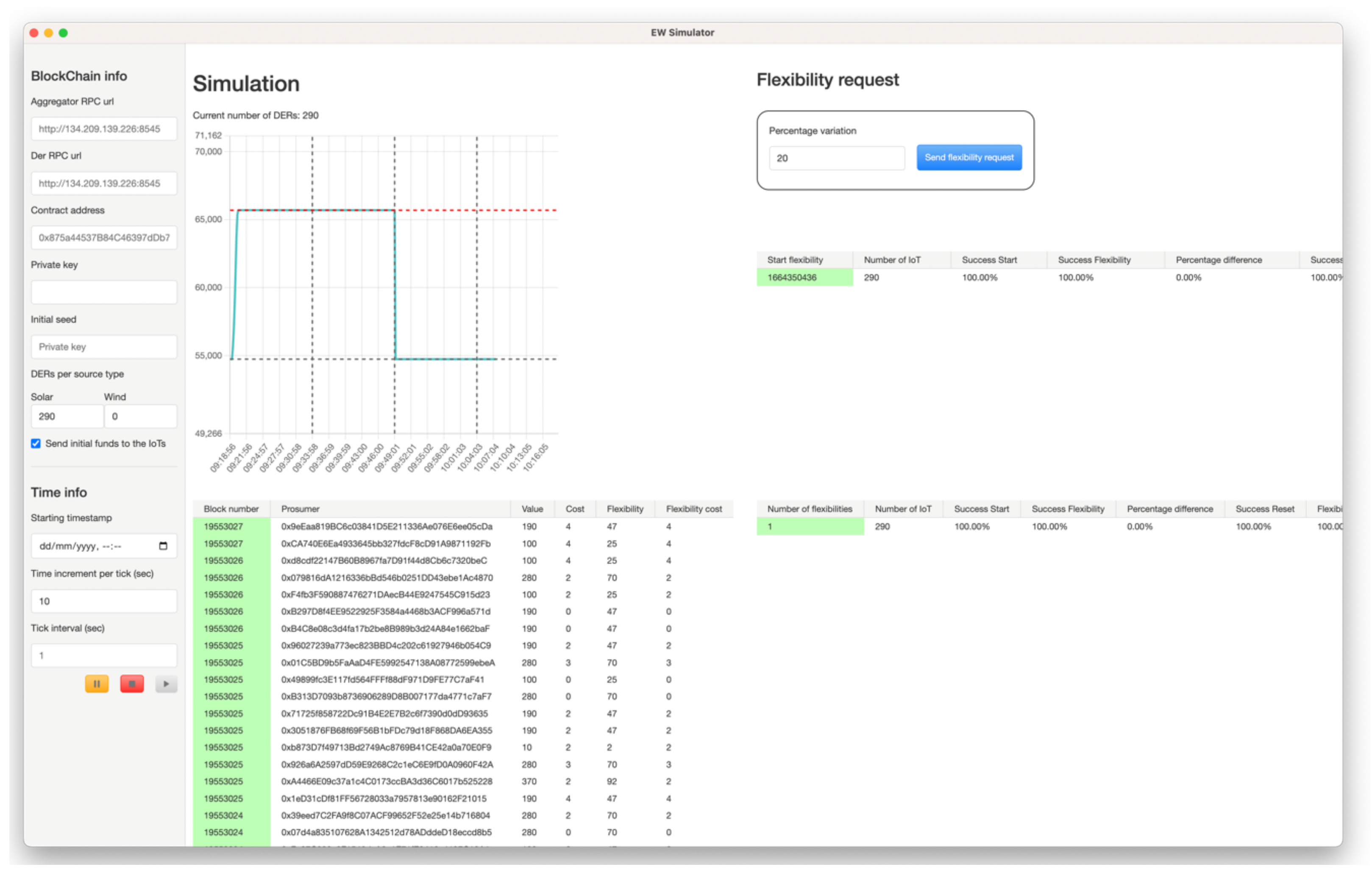Toggle Send initial funds to the IoTs checkbox
Viewport: 1372px width, 881px height.
36,443
